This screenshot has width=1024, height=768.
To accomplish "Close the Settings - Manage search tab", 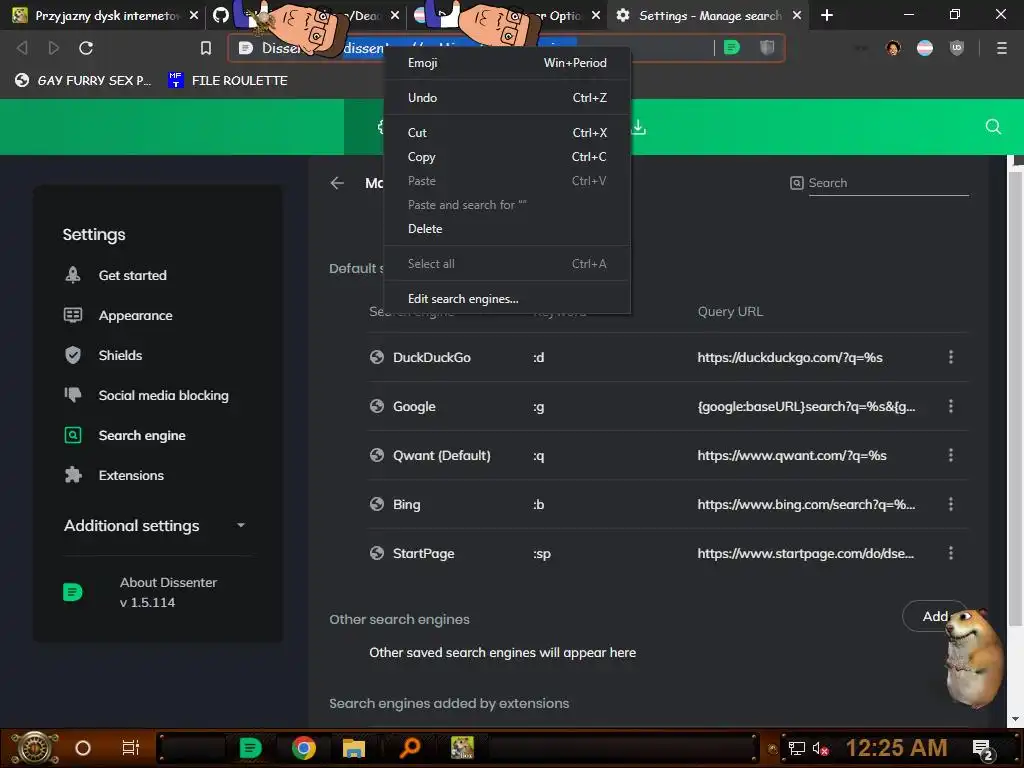I will (x=797, y=15).
